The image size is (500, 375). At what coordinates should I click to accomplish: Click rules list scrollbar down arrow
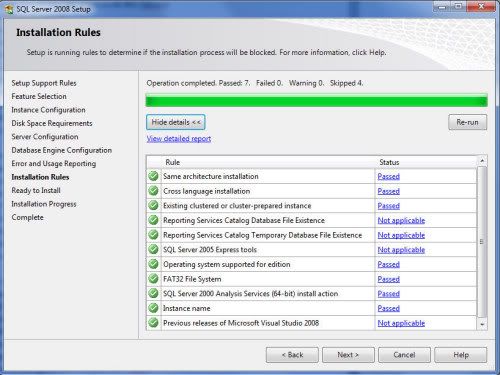[x=482, y=324]
